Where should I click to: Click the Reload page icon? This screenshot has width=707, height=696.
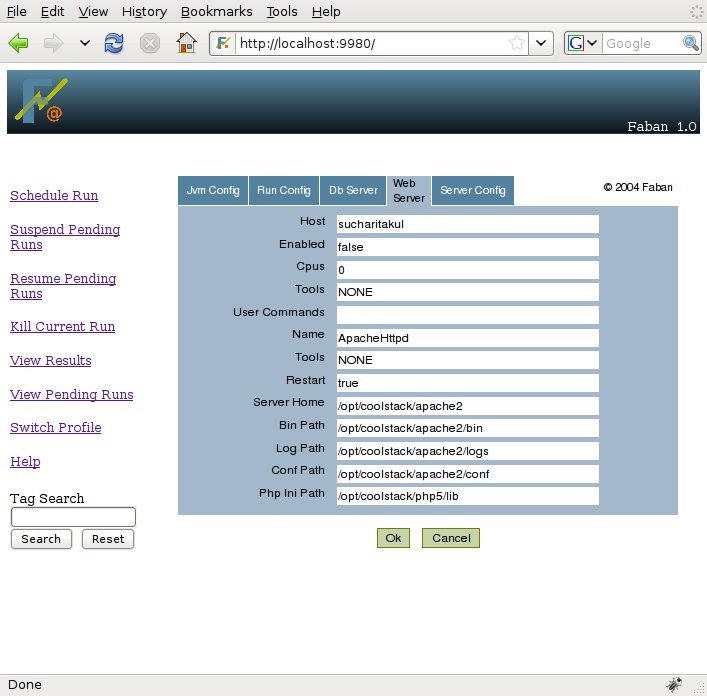point(115,43)
